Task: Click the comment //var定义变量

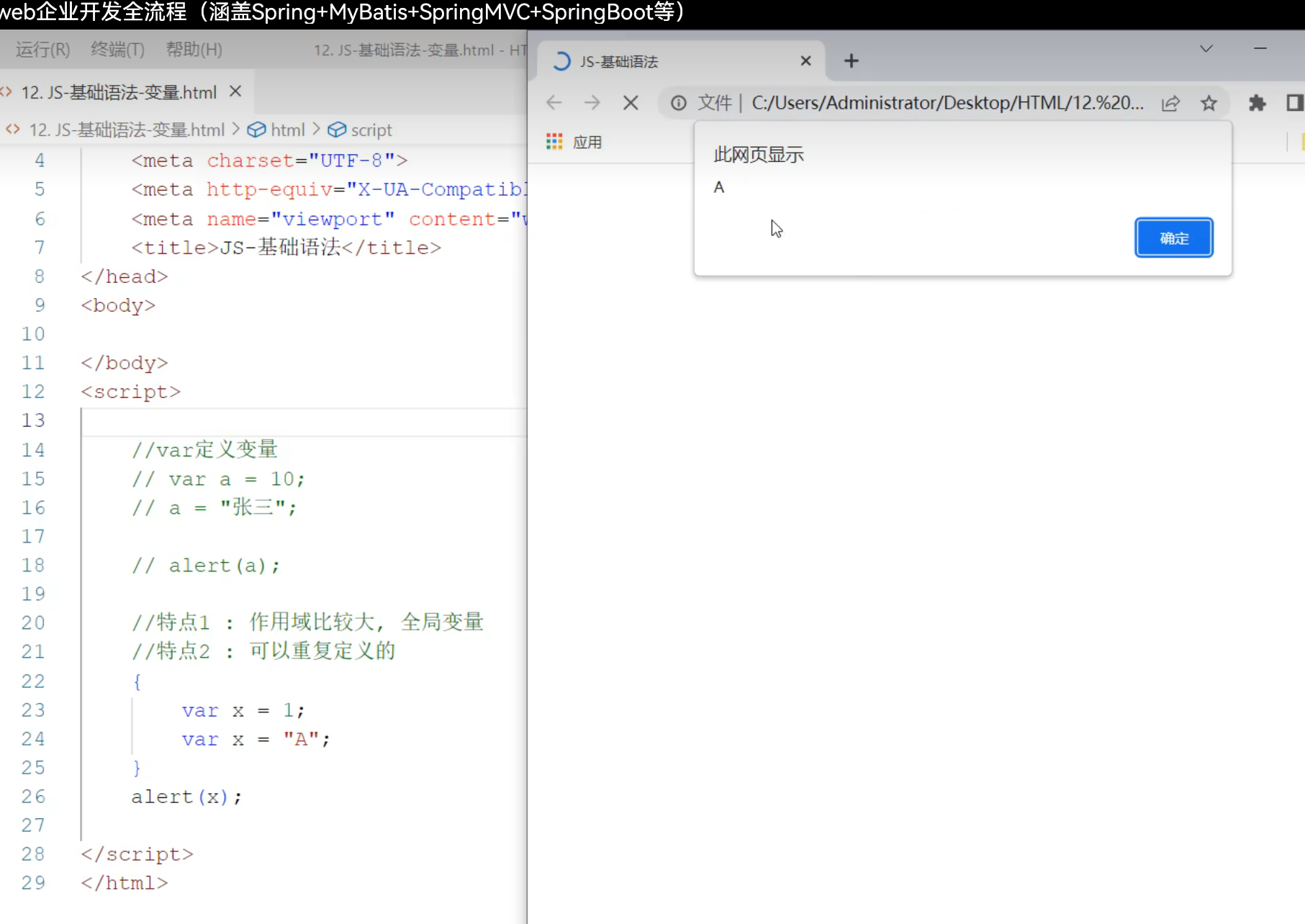Action: click(x=204, y=450)
